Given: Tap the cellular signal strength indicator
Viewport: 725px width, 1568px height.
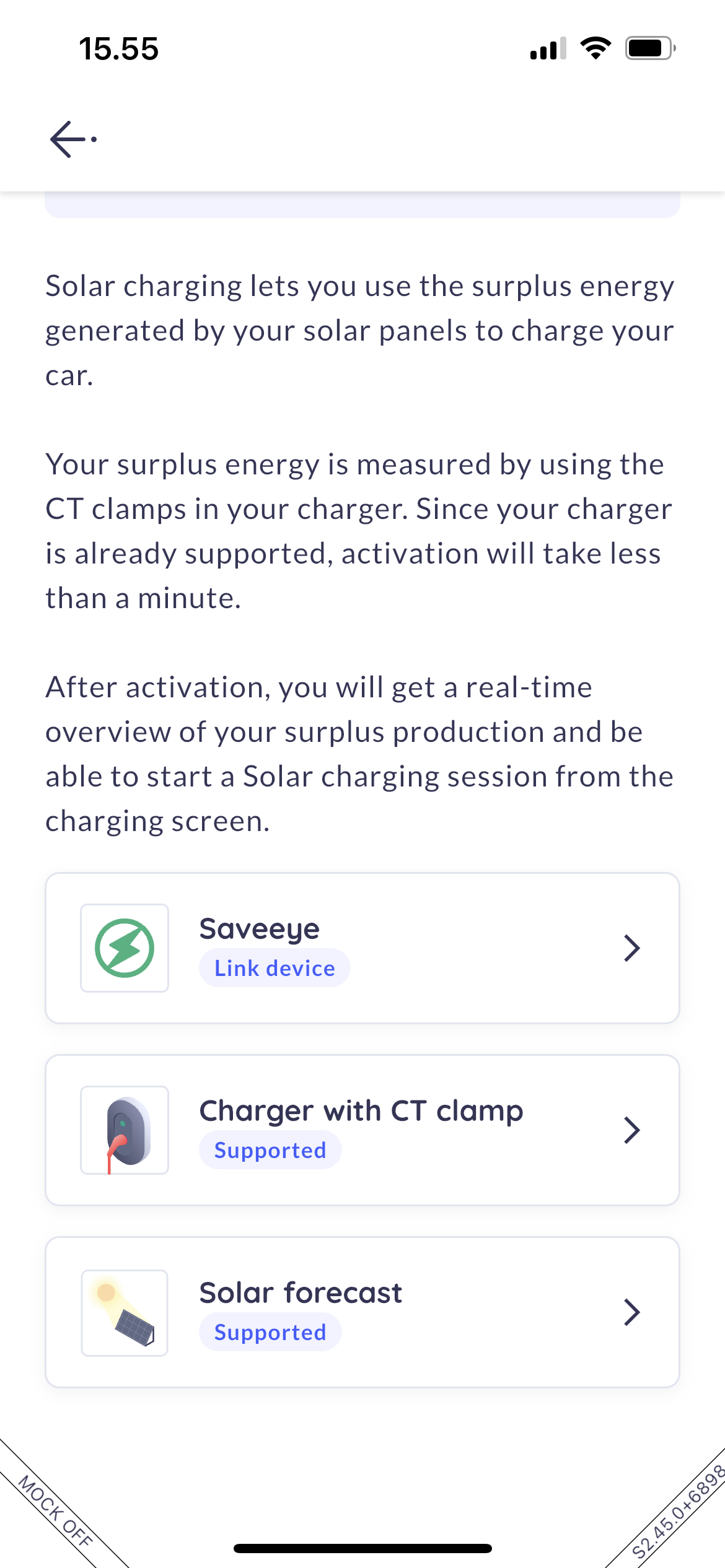Looking at the screenshot, I should click(548, 48).
